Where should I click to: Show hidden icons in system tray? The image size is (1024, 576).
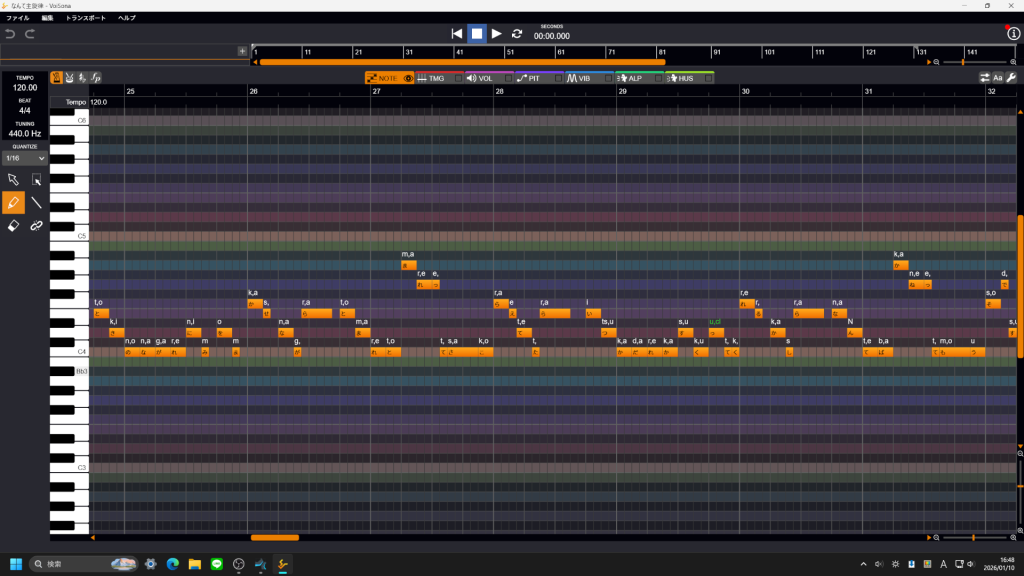pos(863,564)
